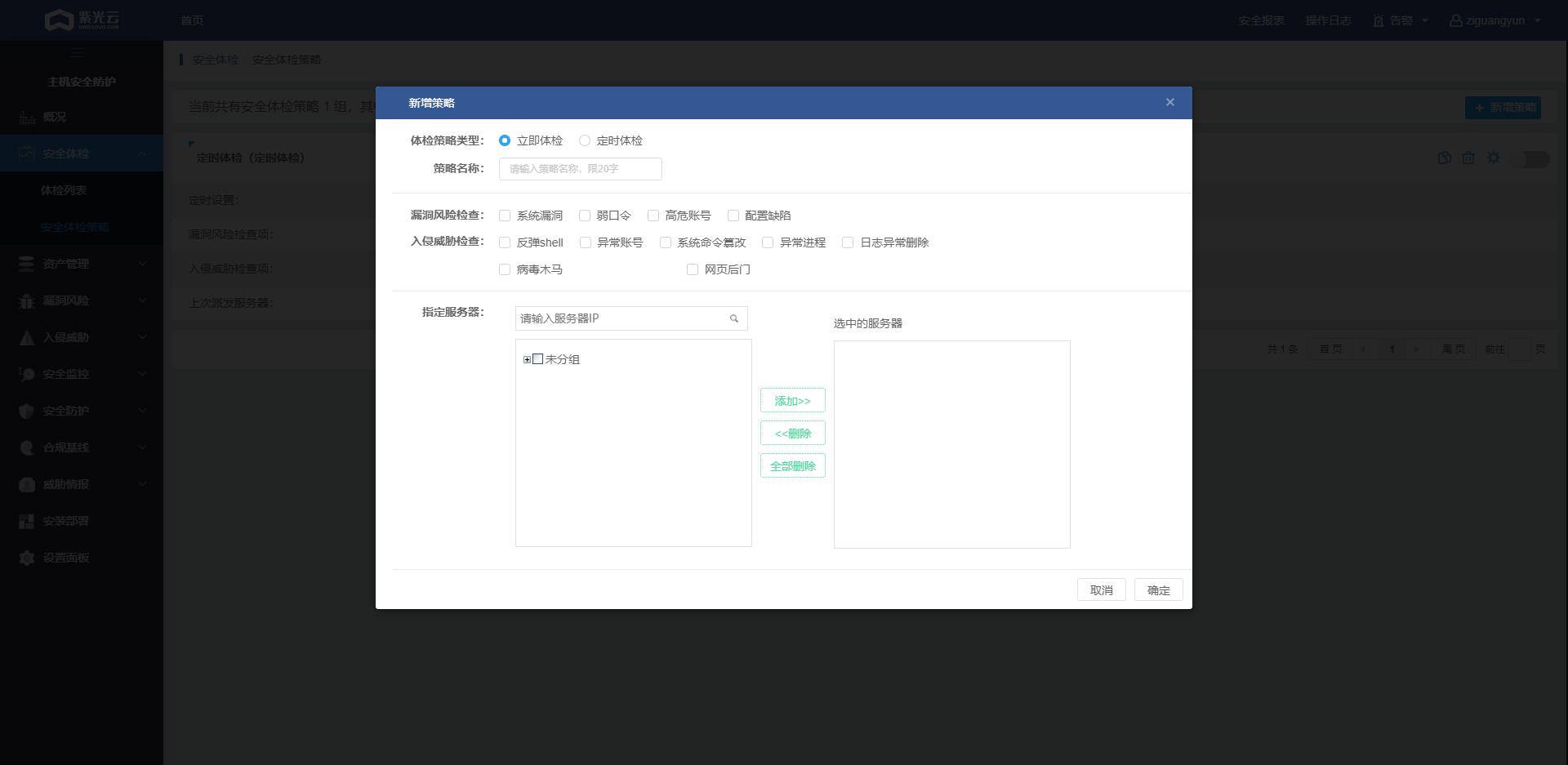Expand 安全防护 in the sidebar
The width and height of the screenshot is (1568, 765).
(x=82, y=411)
